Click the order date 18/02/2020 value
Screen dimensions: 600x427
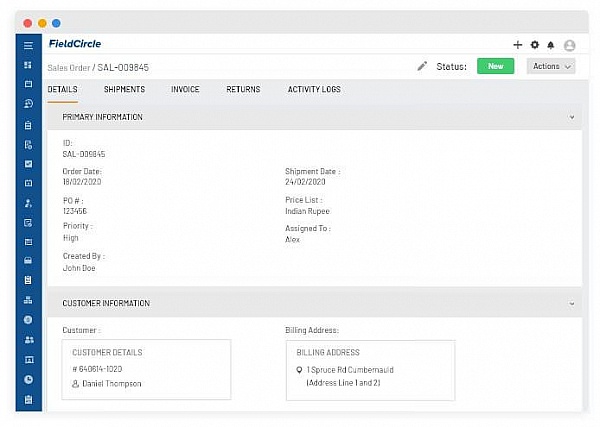point(82,182)
